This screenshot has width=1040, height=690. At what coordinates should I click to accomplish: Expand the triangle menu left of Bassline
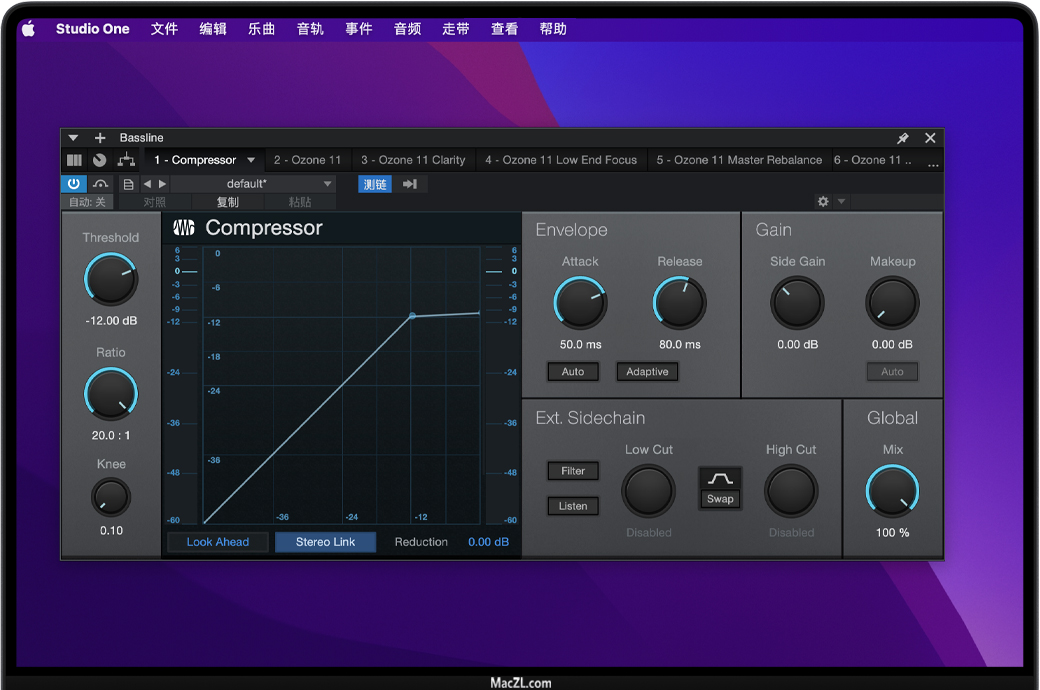(73, 138)
